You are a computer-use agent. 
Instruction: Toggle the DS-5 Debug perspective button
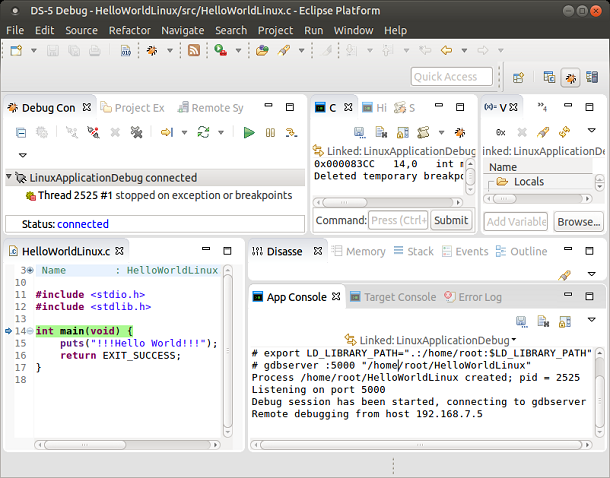pyautogui.click(x=570, y=77)
